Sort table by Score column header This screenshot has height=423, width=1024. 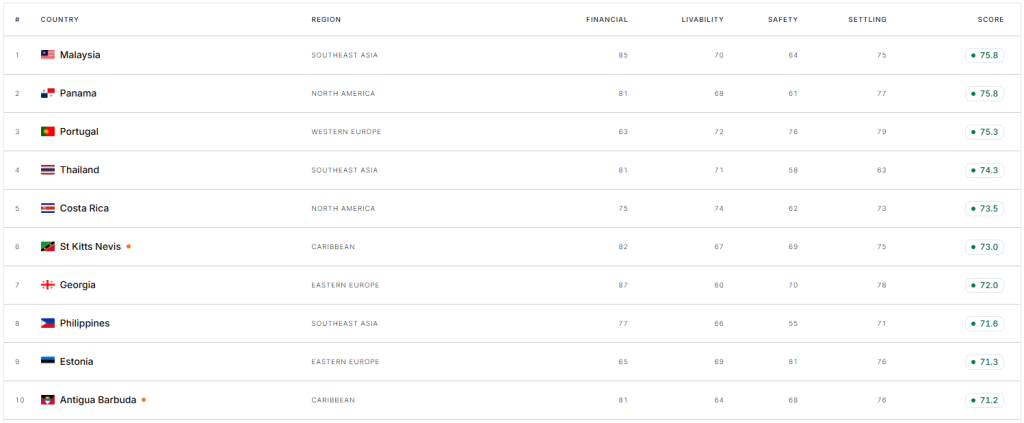[x=991, y=20]
